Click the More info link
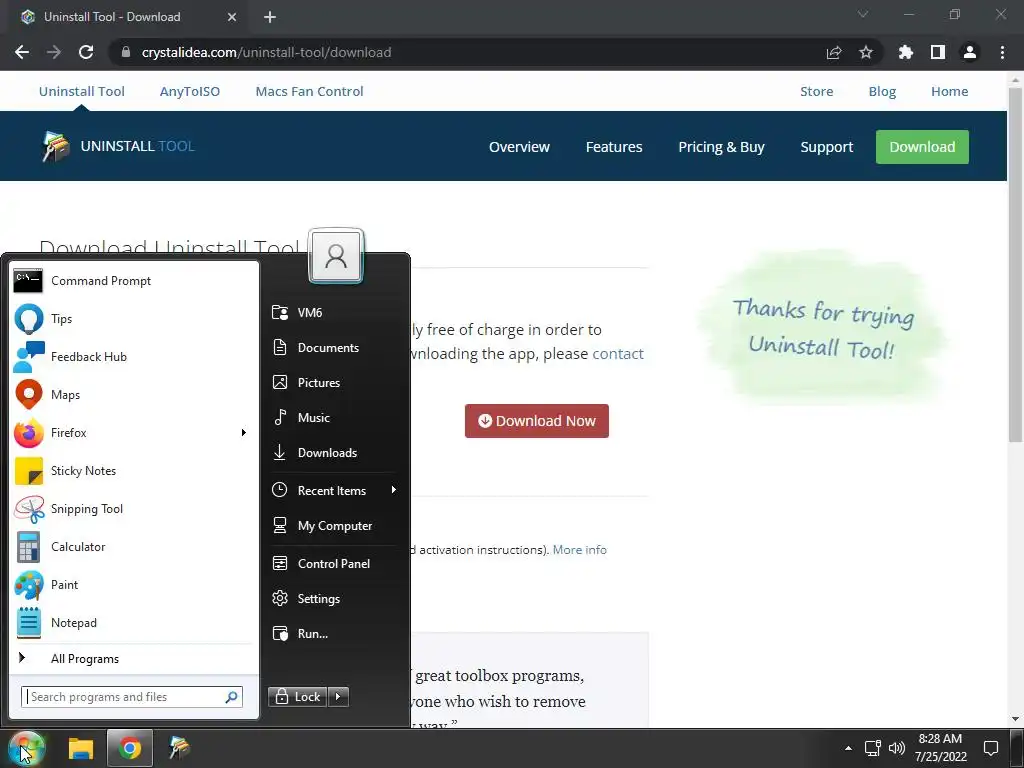This screenshot has width=1024, height=768. coord(579,550)
